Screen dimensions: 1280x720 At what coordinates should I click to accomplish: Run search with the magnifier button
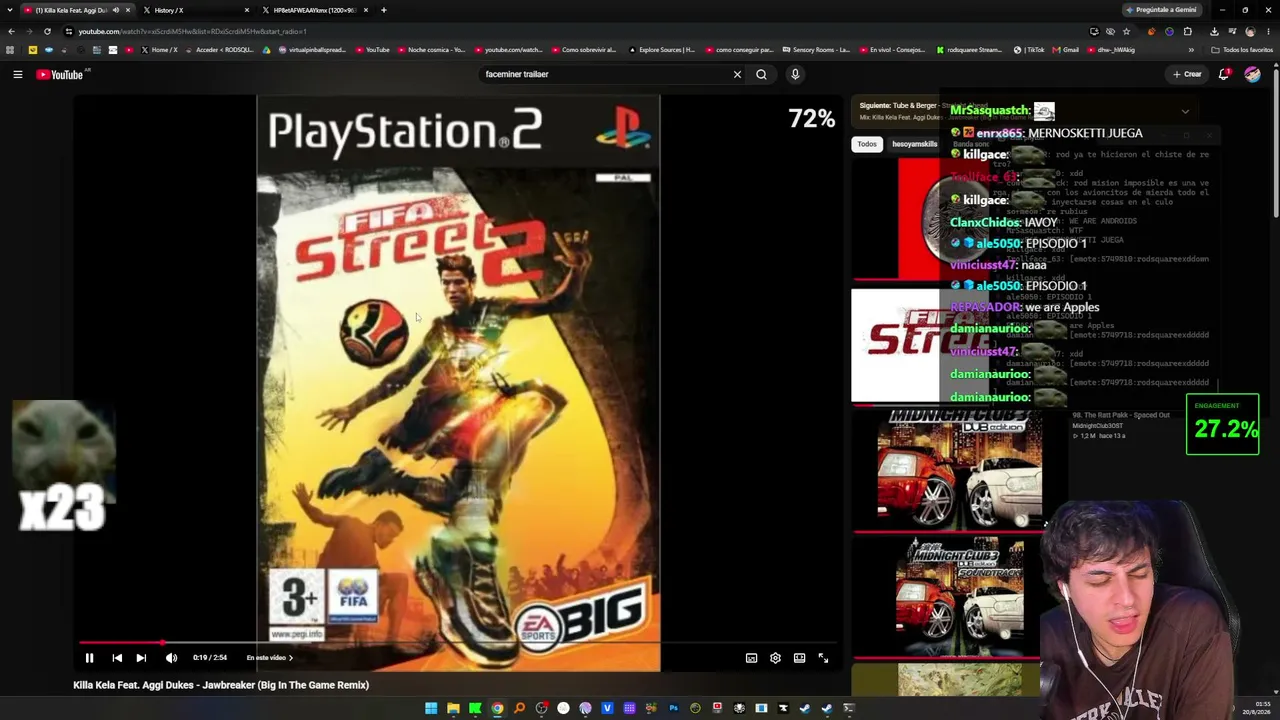click(761, 74)
